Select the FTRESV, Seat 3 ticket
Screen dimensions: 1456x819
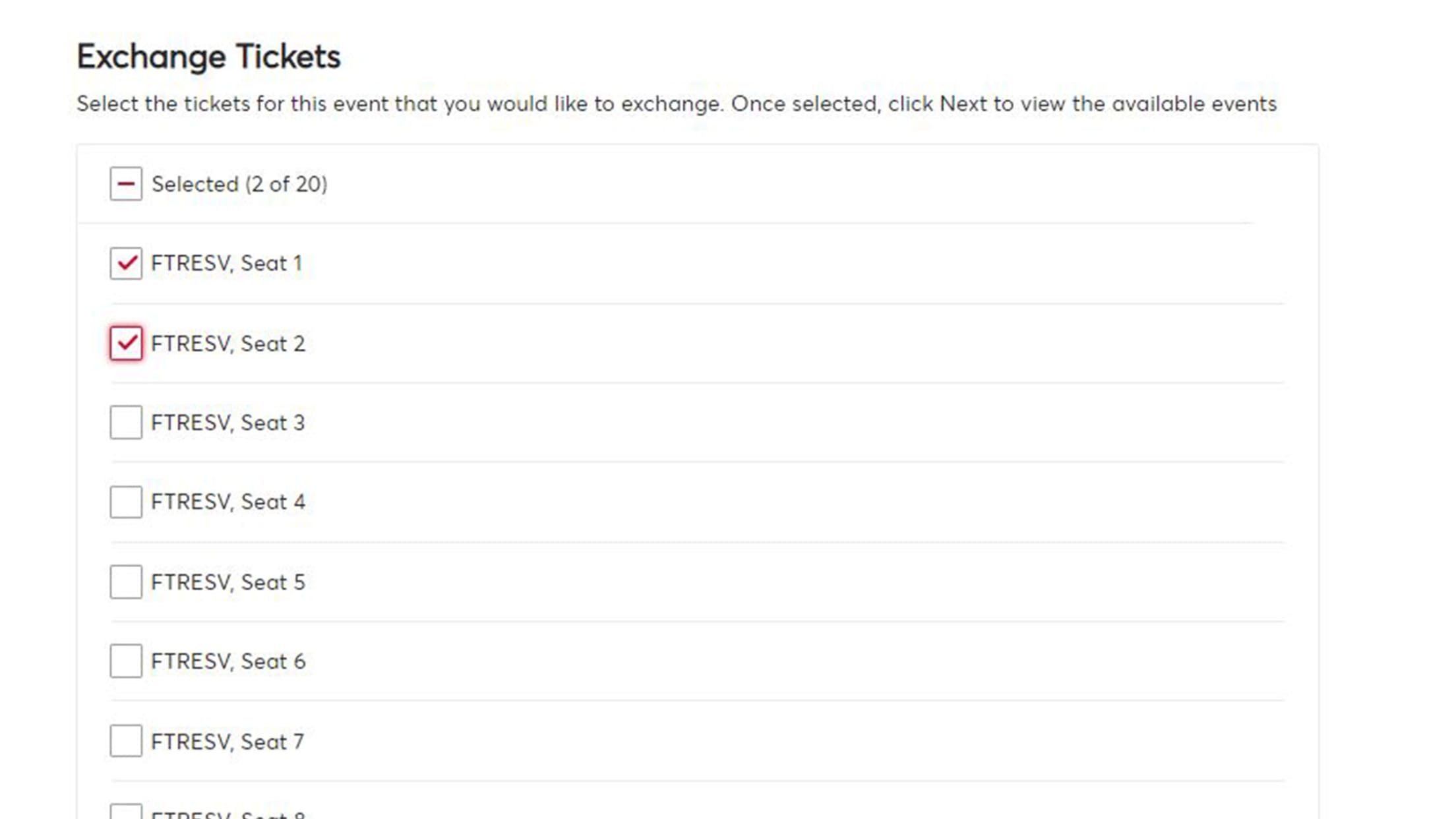(x=126, y=423)
